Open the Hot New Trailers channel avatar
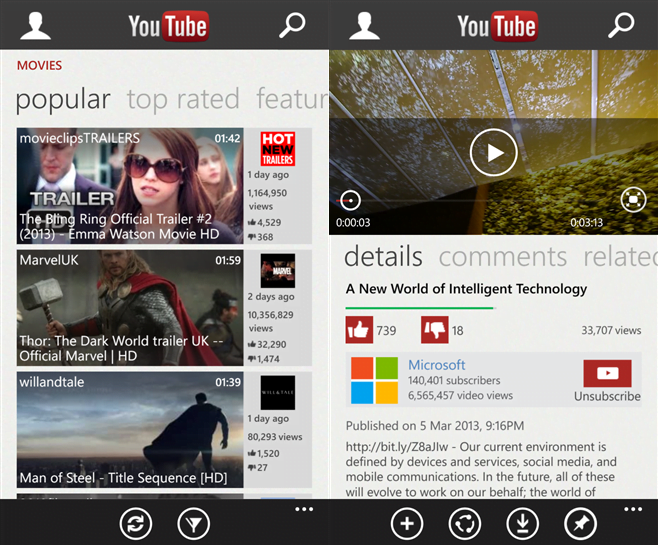The height and width of the screenshot is (545, 659). point(278,149)
